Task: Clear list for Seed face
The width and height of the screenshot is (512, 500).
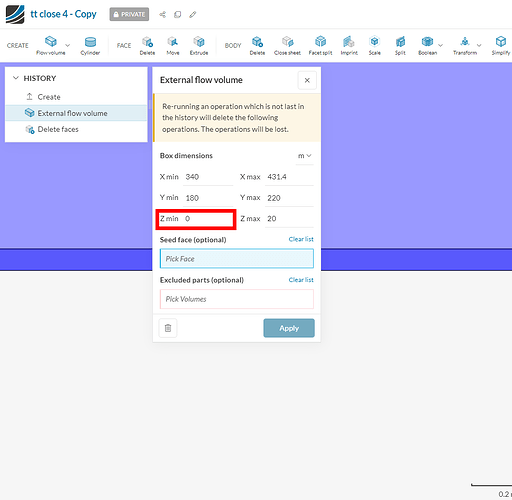Action: coord(301,239)
